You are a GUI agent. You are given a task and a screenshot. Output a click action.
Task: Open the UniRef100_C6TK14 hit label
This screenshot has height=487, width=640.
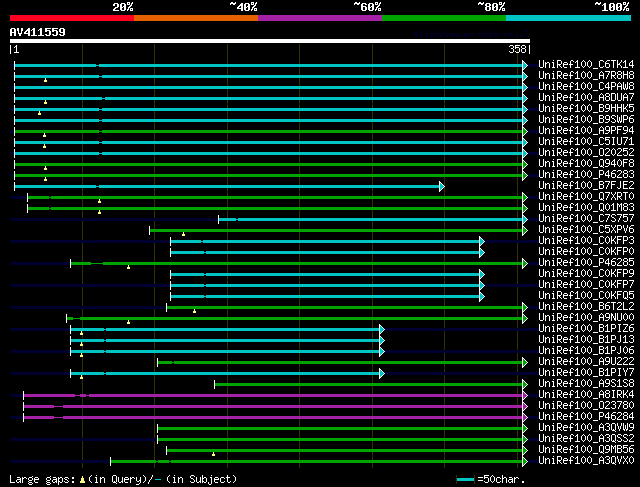[x=586, y=64]
